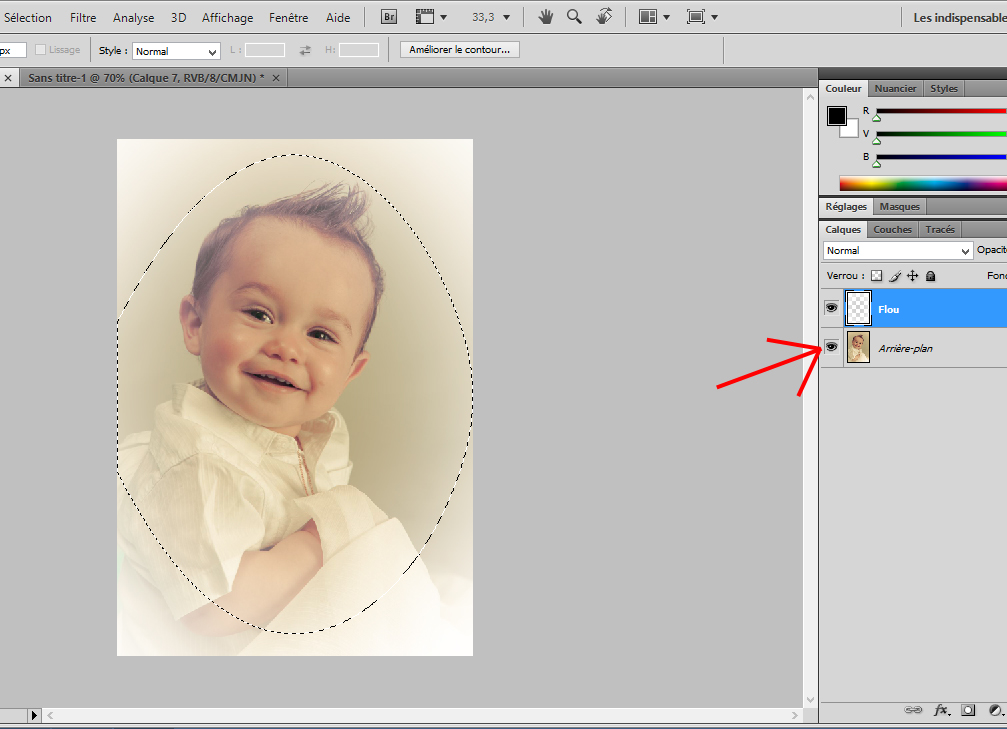The image size is (1007, 729).
Task: Lock image pixels using brush lock icon
Action: pos(895,276)
